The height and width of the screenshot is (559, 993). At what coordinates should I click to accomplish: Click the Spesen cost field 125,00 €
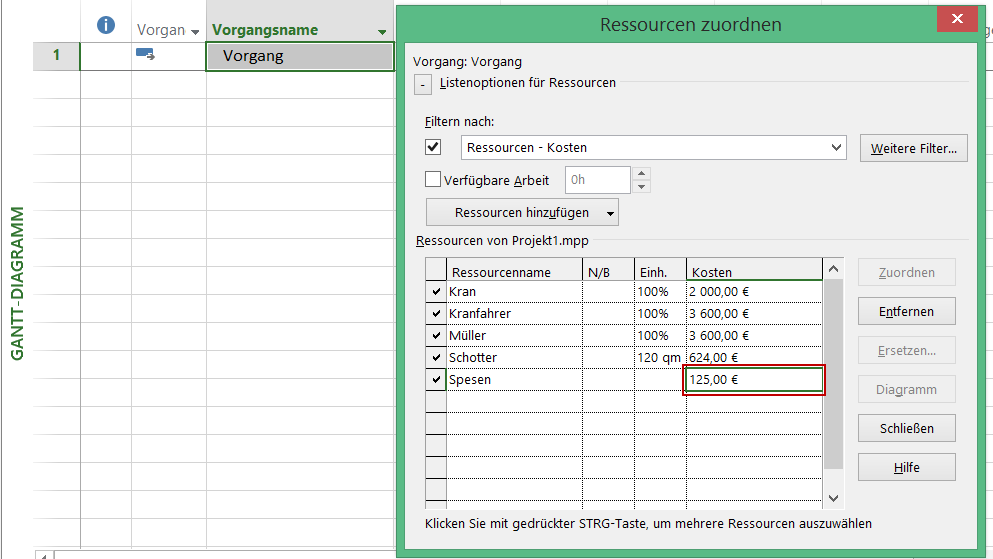point(753,380)
